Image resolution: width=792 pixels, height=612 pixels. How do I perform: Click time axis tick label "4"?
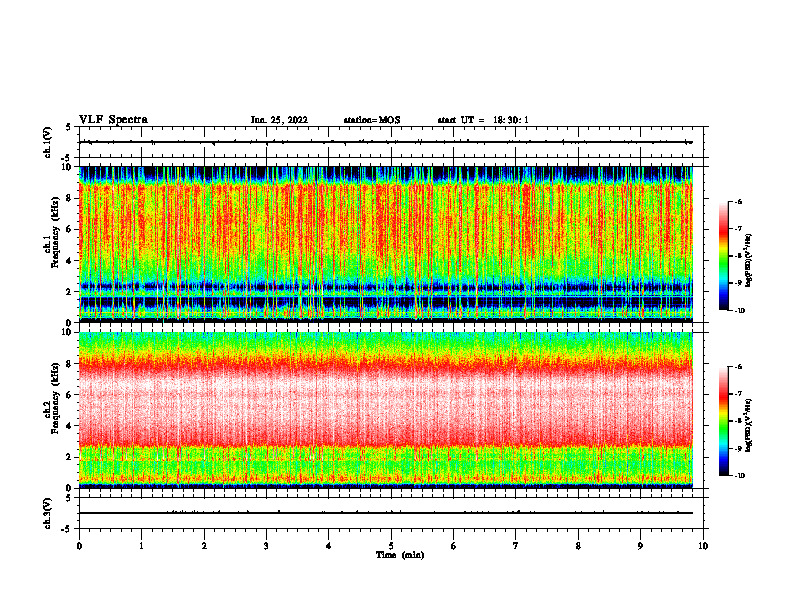coord(329,546)
